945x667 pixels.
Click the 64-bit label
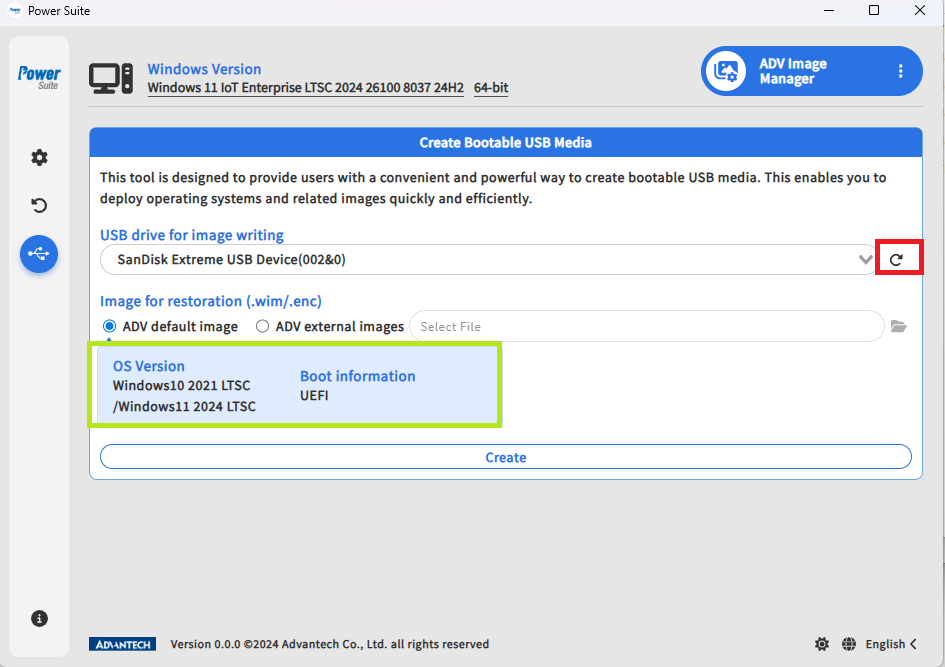[491, 87]
